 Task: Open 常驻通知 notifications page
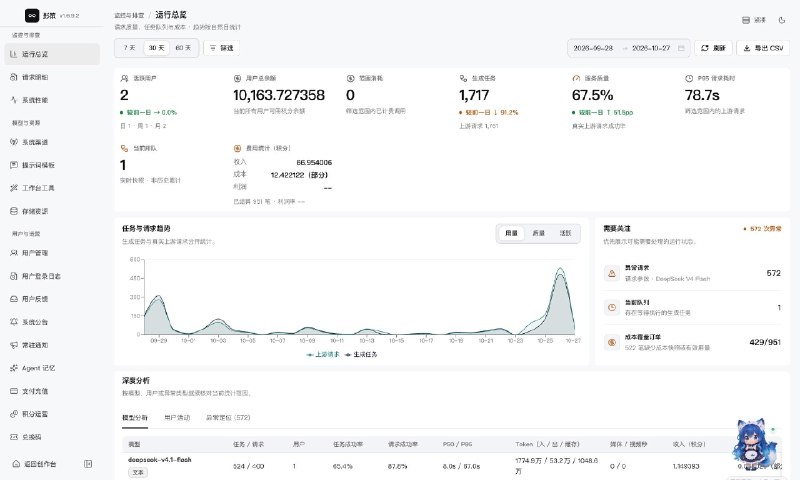click(x=52, y=345)
